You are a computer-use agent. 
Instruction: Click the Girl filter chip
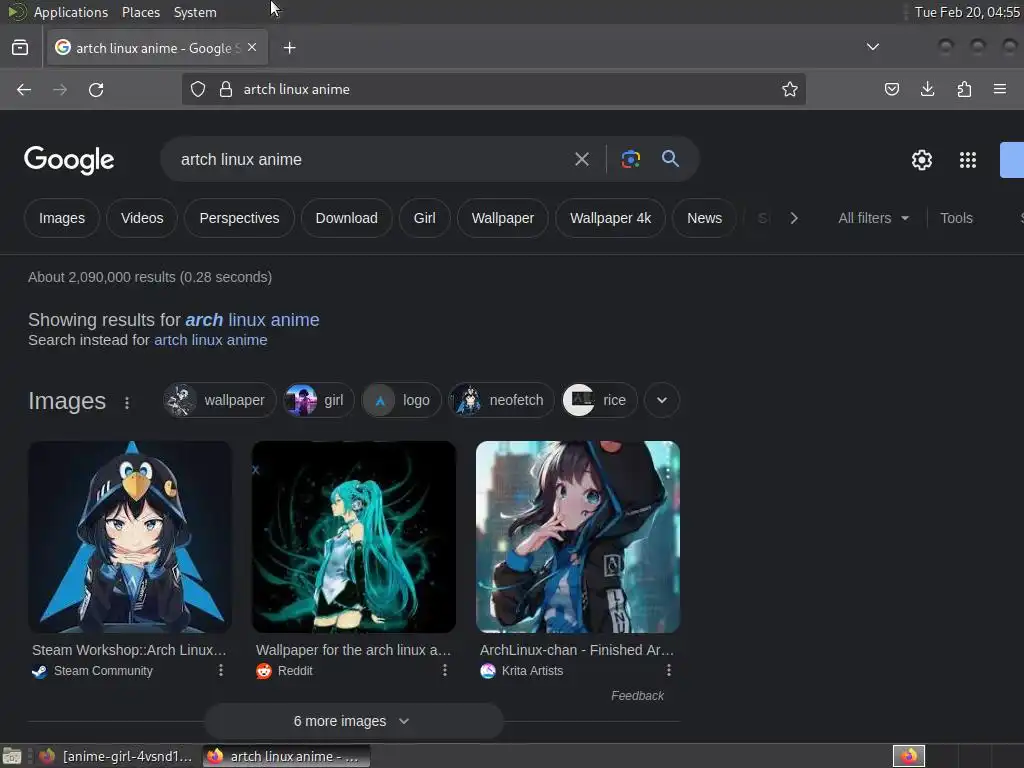tap(424, 218)
